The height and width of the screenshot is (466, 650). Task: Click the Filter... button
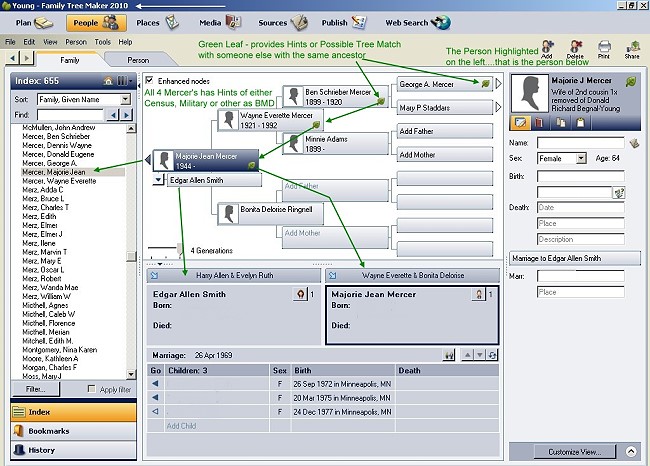pyautogui.click(x=36, y=389)
